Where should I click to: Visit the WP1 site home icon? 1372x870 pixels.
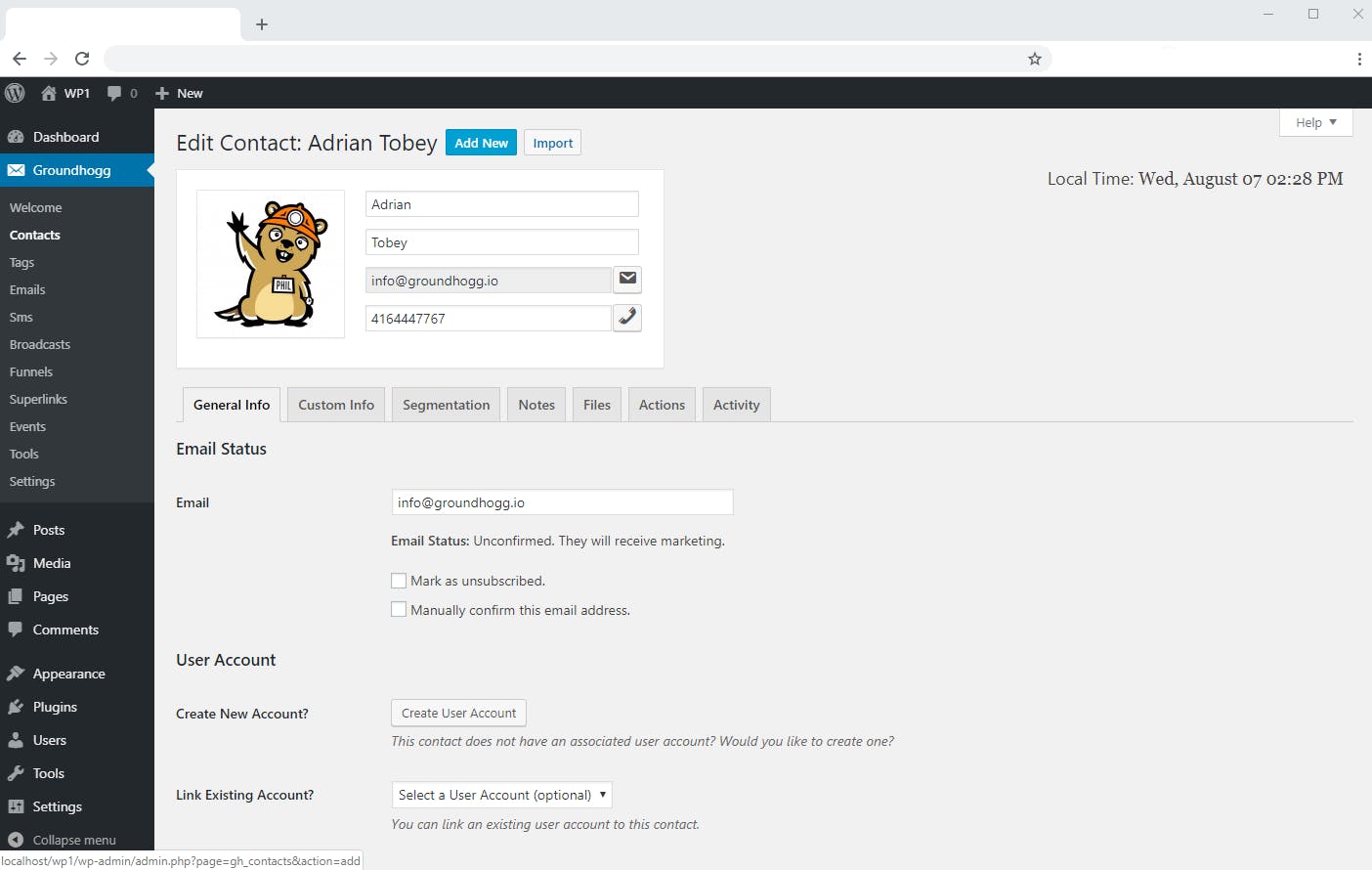pyautogui.click(x=48, y=93)
